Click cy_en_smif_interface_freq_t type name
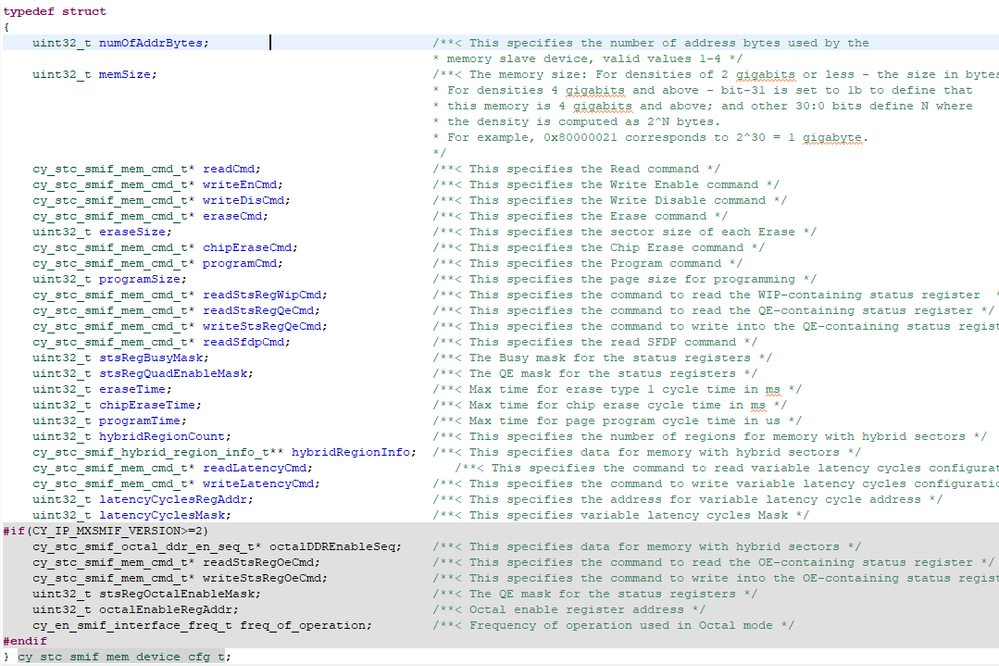Viewport: 999px width, 666px height. [x=132, y=625]
